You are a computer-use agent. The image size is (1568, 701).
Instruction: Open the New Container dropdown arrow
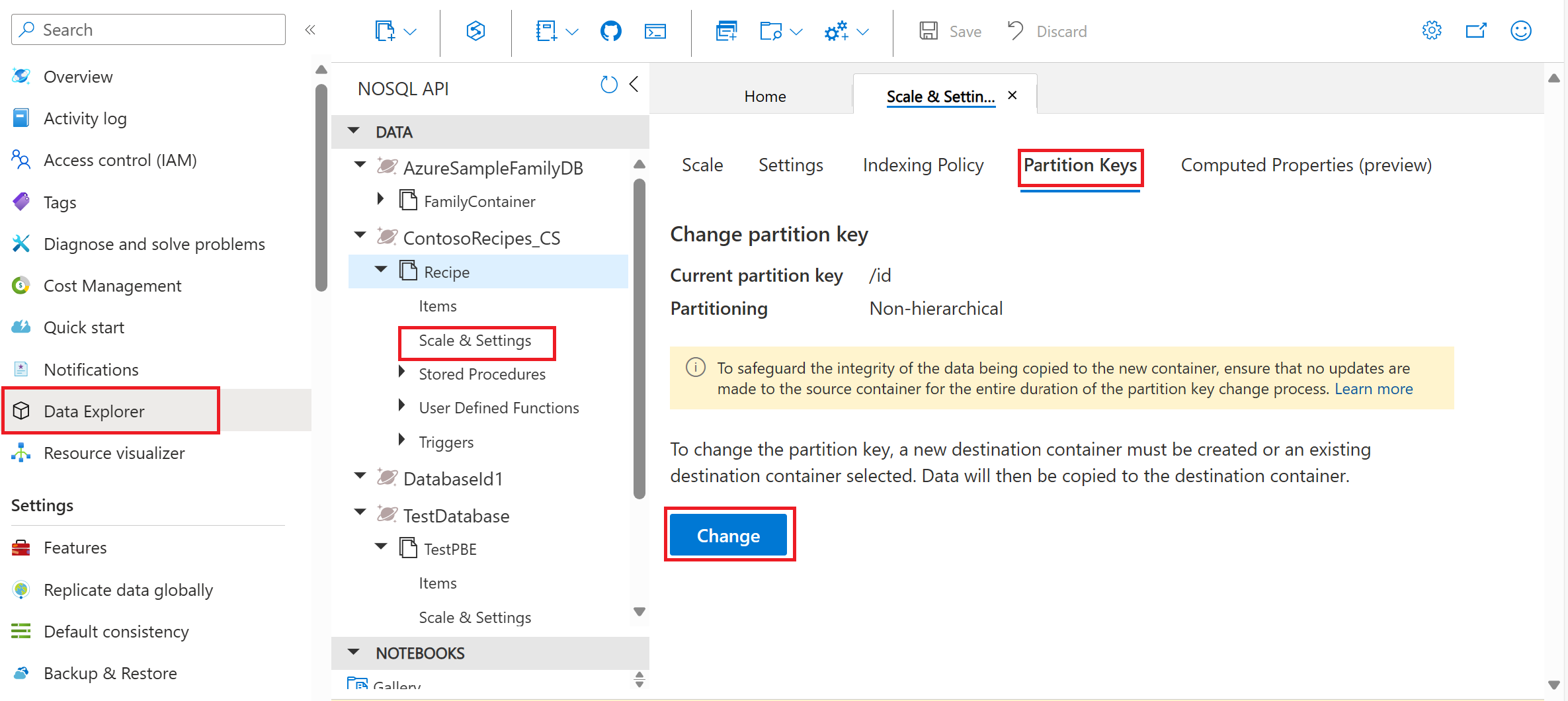point(411,31)
